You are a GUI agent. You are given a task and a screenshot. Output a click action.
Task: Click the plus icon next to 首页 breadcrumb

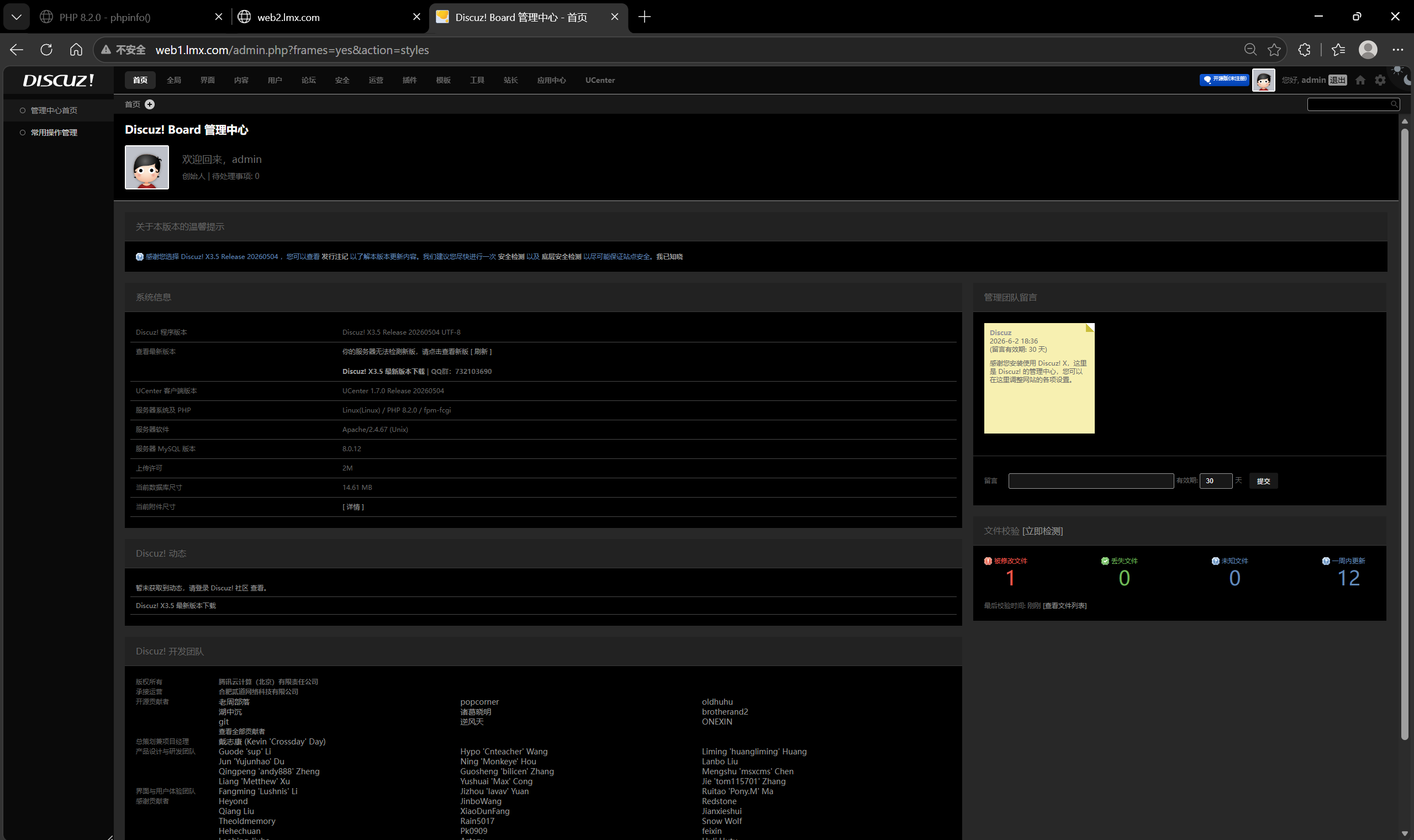(150, 104)
